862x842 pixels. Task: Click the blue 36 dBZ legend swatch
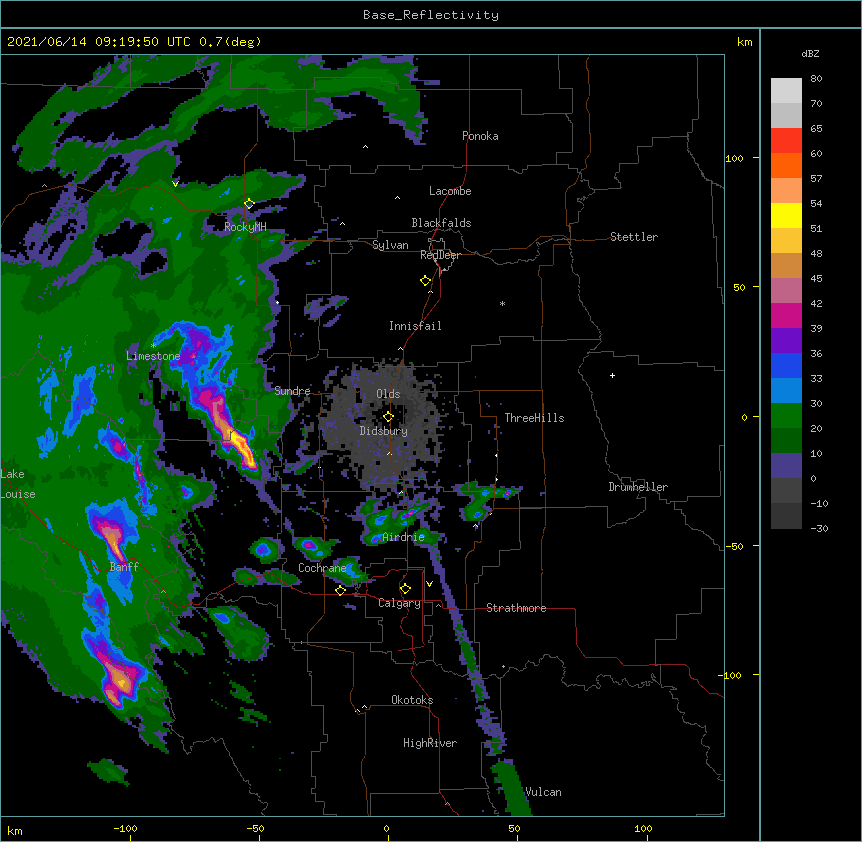(786, 365)
